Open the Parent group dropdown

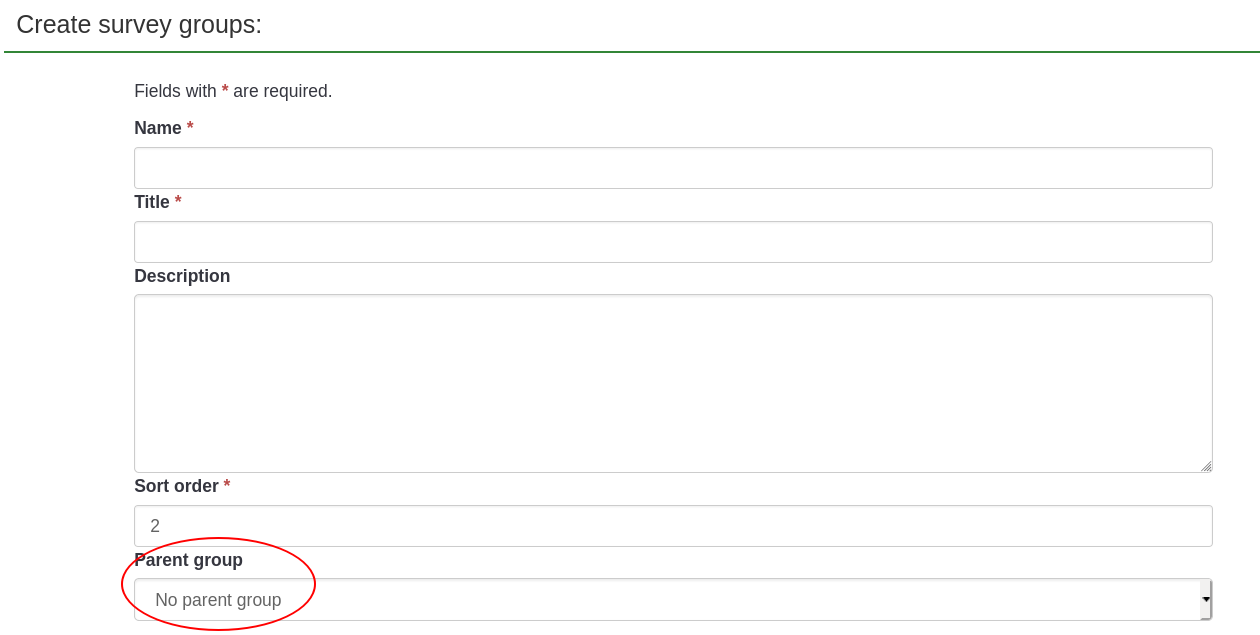coord(672,600)
